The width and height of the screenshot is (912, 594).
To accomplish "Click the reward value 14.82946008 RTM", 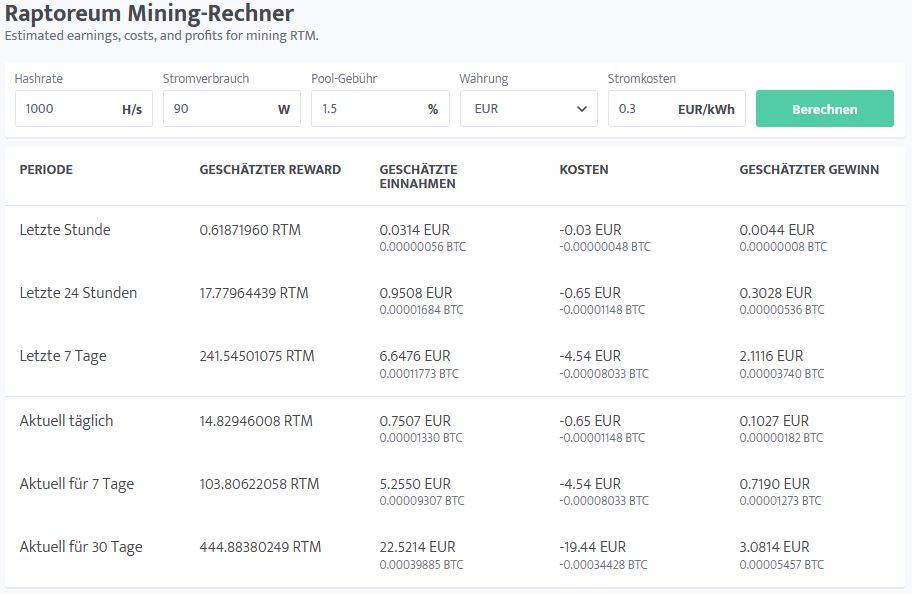I will (256, 421).
